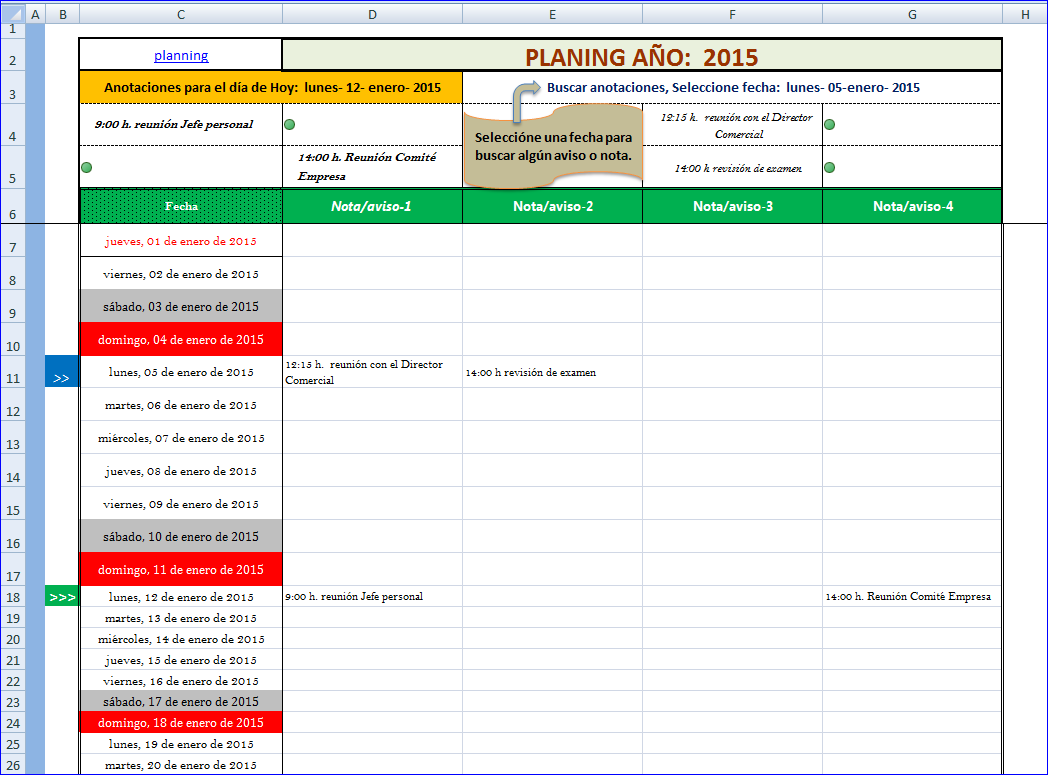The height and width of the screenshot is (775, 1048).
Task: Select cell domingo, 18 de enero de 2015
Action: click(181, 722)
